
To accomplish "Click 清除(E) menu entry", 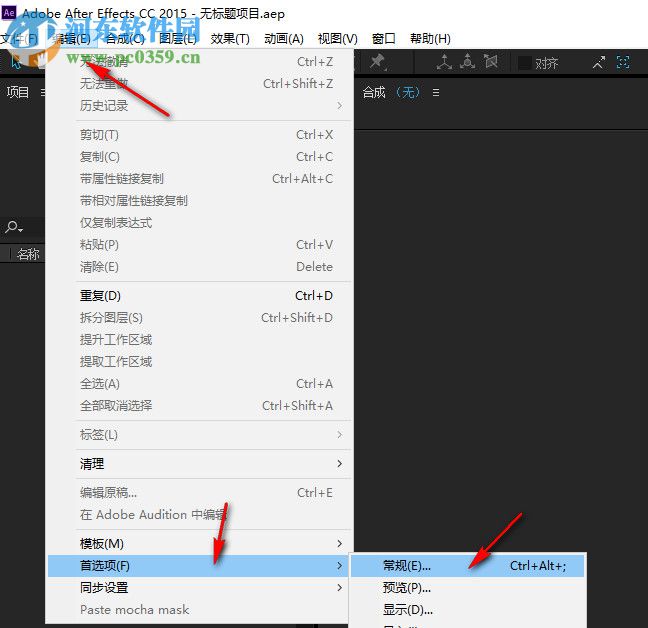I will pyautogui.click(x=199, y=266).
